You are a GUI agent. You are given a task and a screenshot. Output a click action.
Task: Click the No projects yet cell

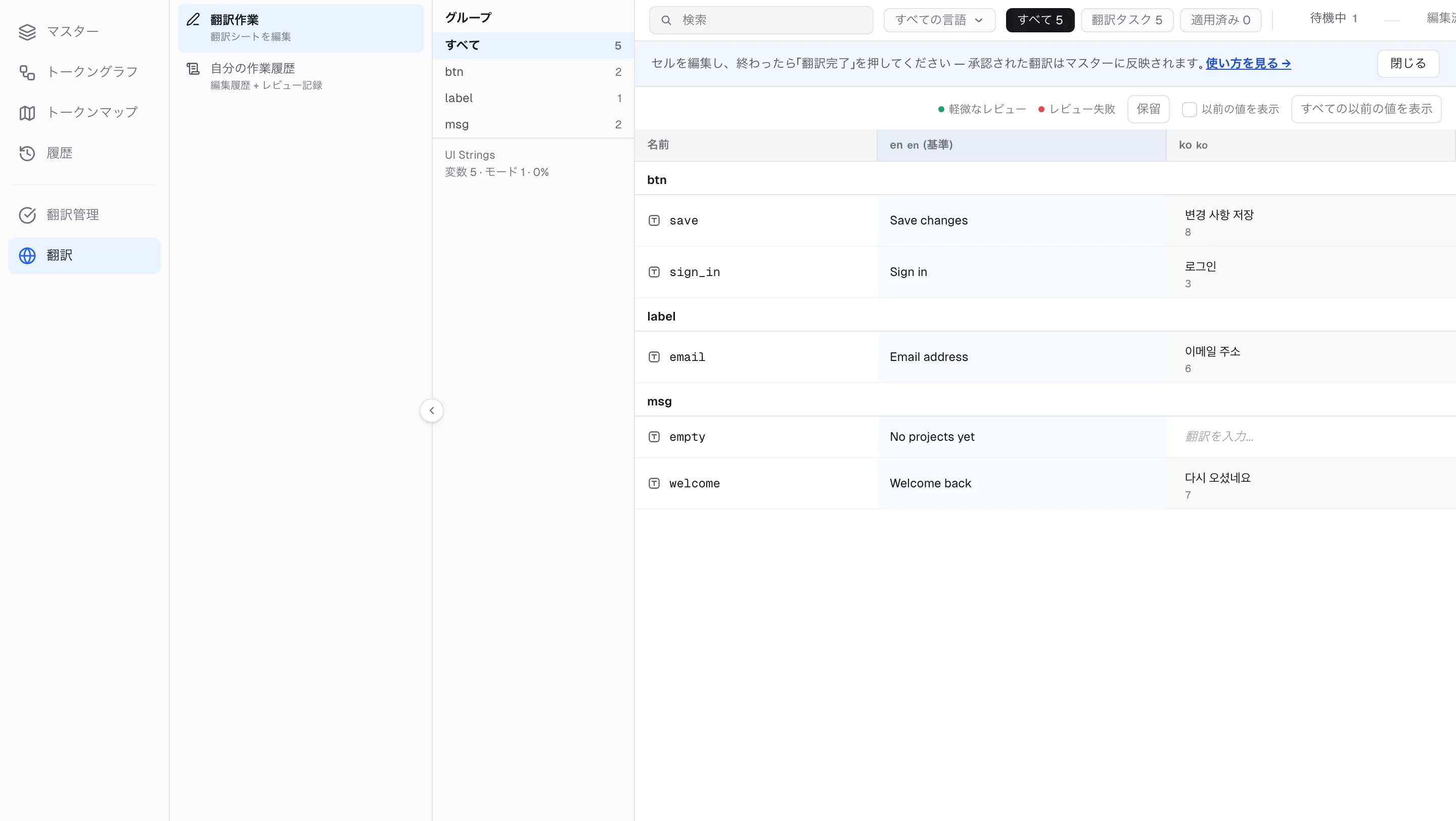[x=1022, y=437]
